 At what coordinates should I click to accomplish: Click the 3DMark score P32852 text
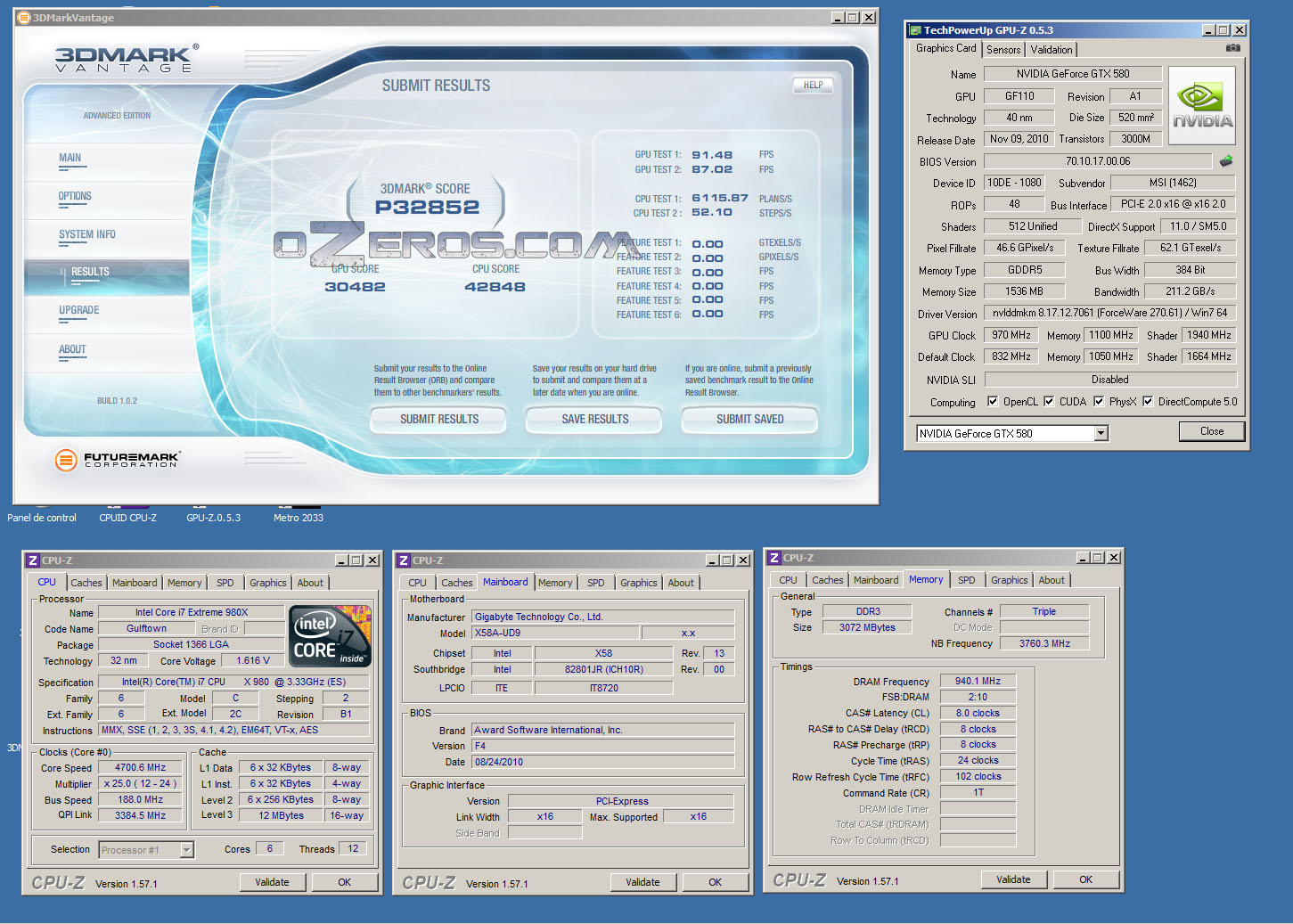[427, 207]
